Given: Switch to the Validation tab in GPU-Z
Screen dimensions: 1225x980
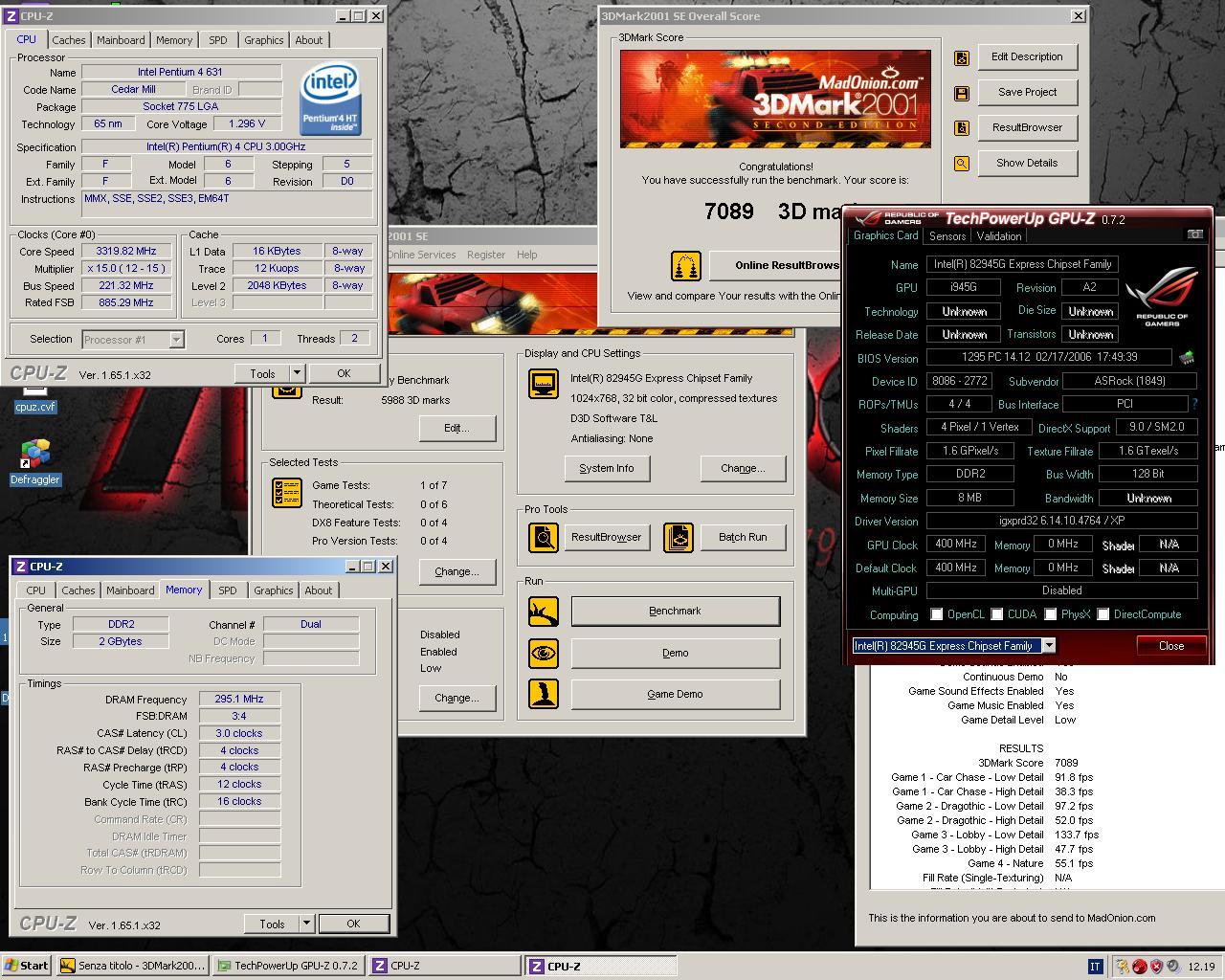Looking at the screenshot, I should 999,235.
